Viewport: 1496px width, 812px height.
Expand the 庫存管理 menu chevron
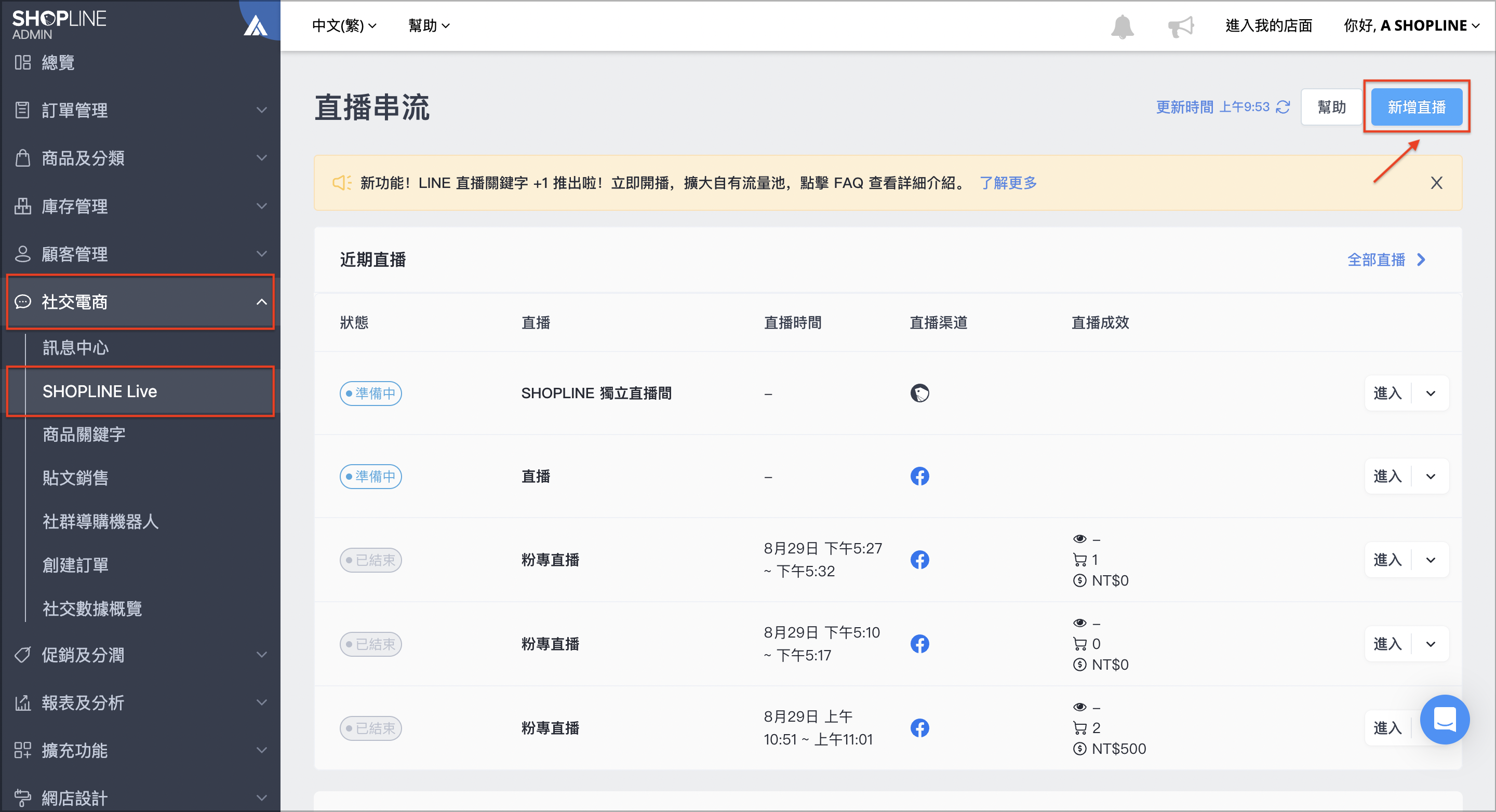coord(262,206)
